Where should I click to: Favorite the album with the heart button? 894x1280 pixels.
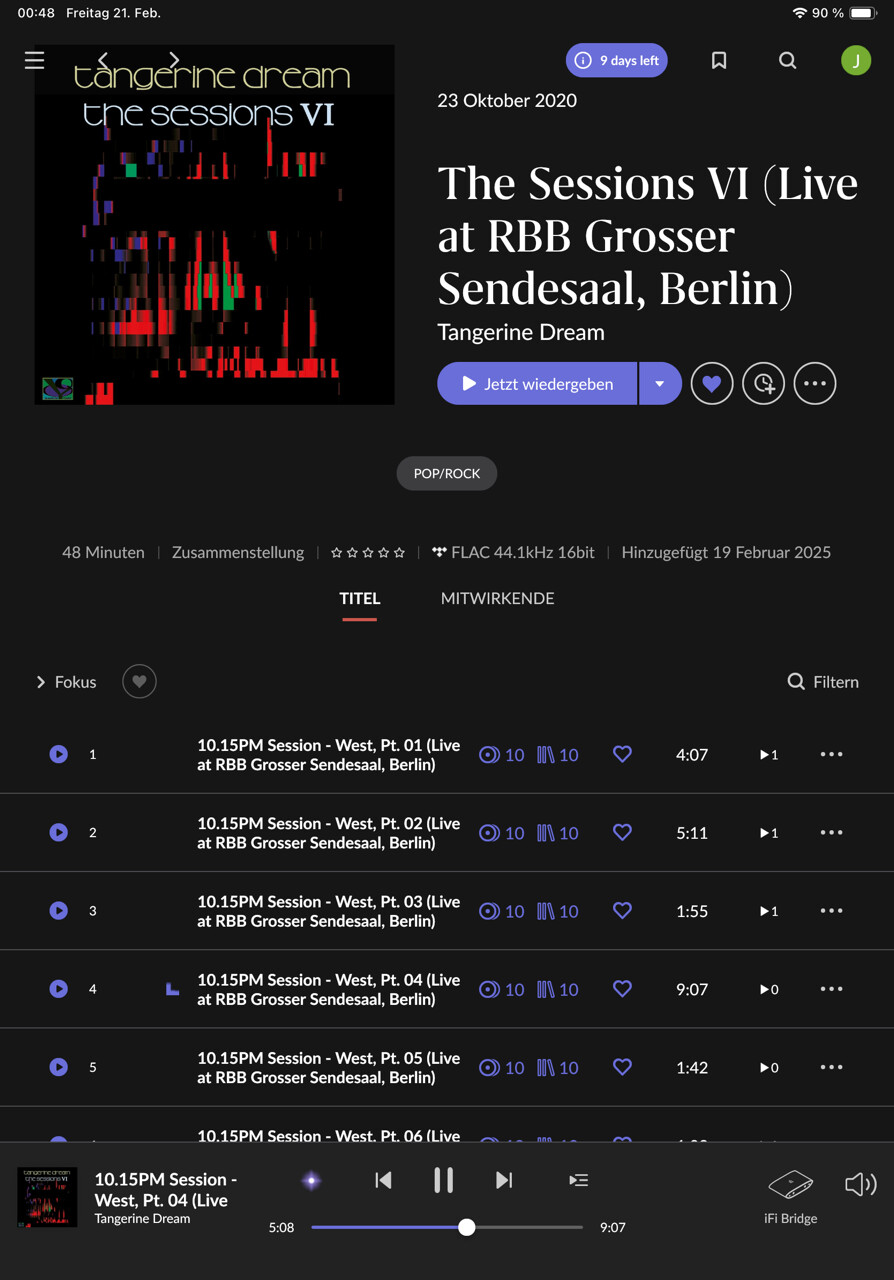[712, 383]
